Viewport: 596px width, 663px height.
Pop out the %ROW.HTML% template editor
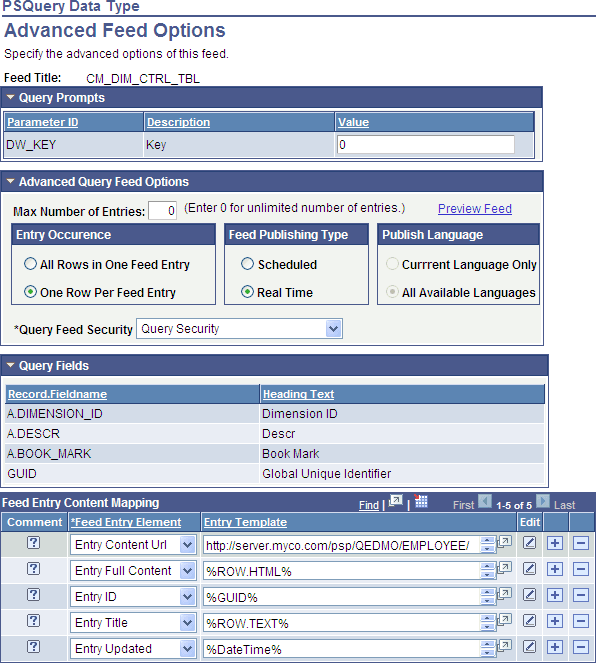tap(504, 568)
